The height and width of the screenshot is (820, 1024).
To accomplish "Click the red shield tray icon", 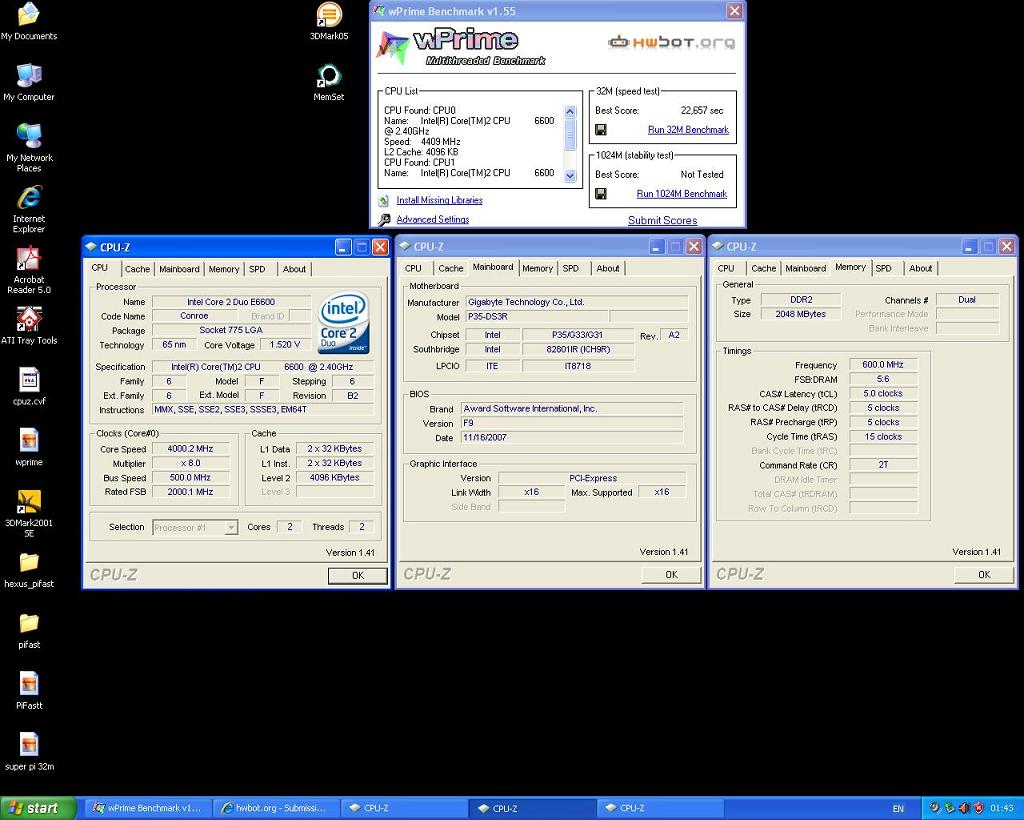I will pyautogui.click(x=978, y=808).
